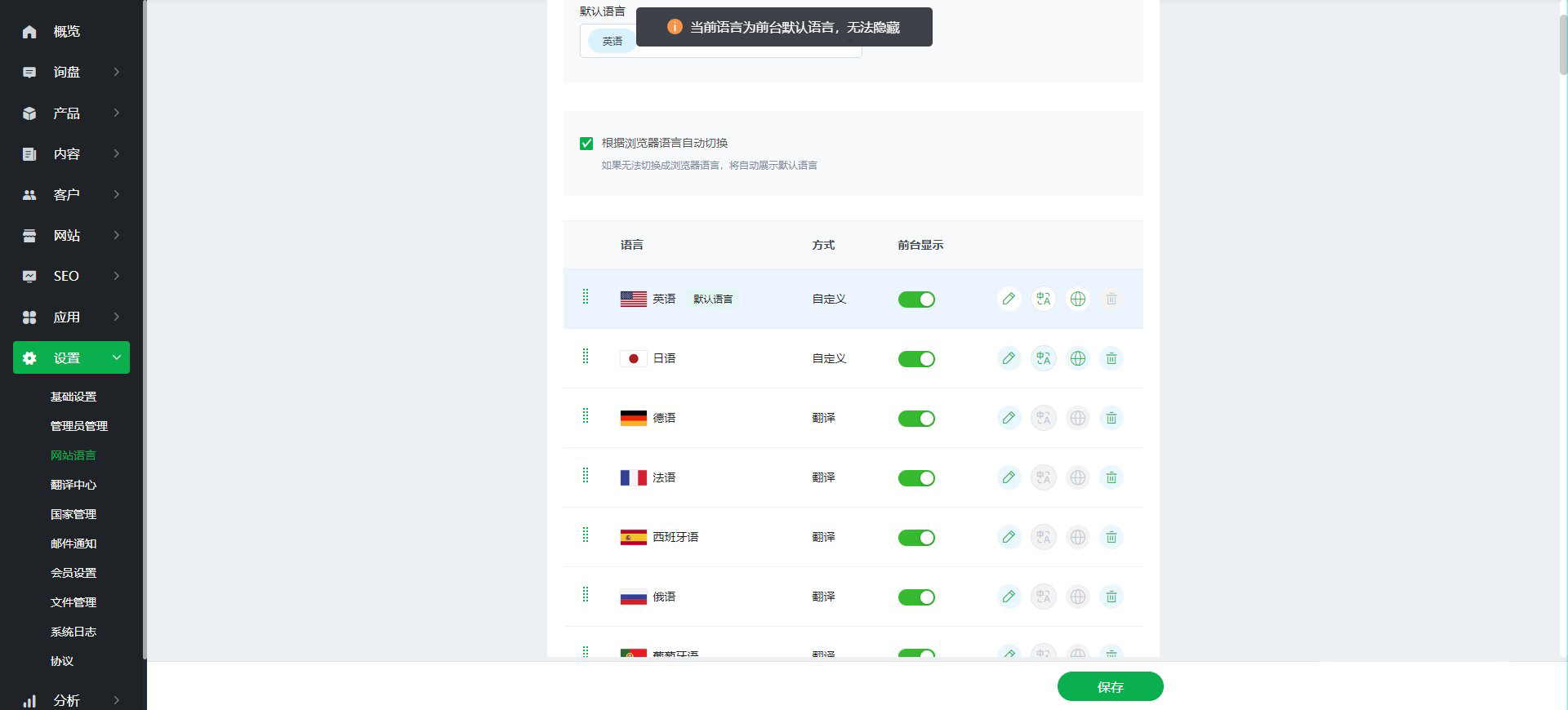Click the drag handle icon of 德语 row
The width and height of the screenshot is (1568, 710).
tap(586, 415)
